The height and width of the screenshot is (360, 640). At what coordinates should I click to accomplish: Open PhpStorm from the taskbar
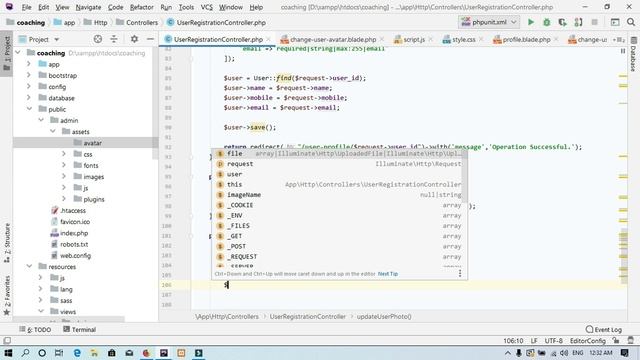(164, 353)
